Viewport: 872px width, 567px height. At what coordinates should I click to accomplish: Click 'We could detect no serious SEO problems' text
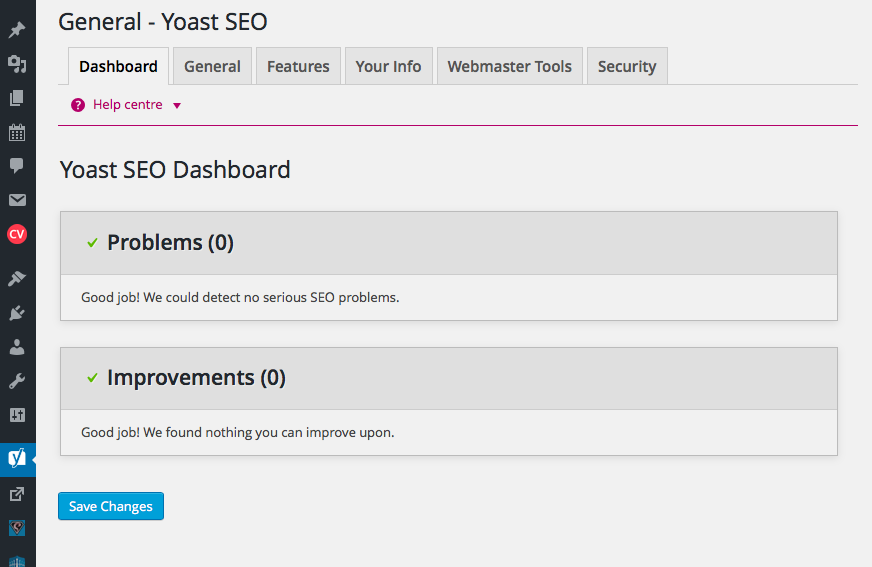coord(271,297)
